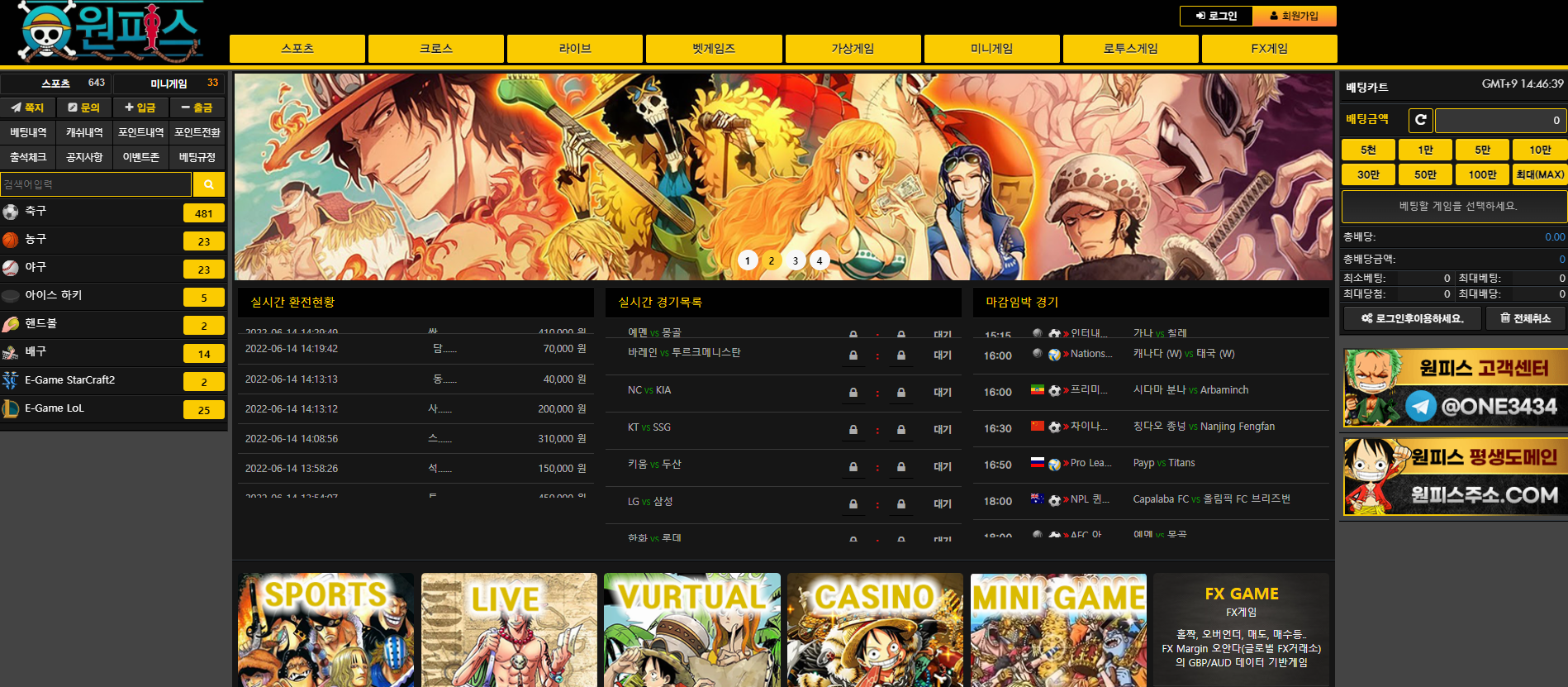
Task: Select the ice hockey puck icon
Action: [11, 296]
